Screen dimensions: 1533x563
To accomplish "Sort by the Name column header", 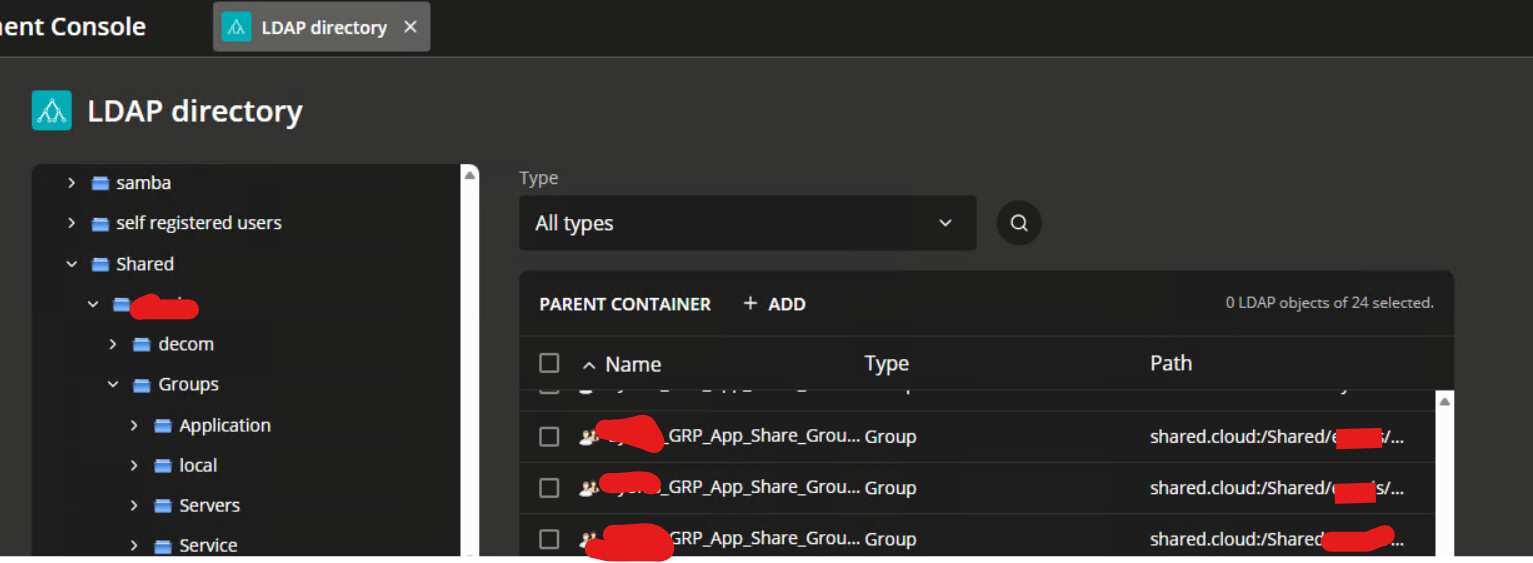I will pos(632,364).
